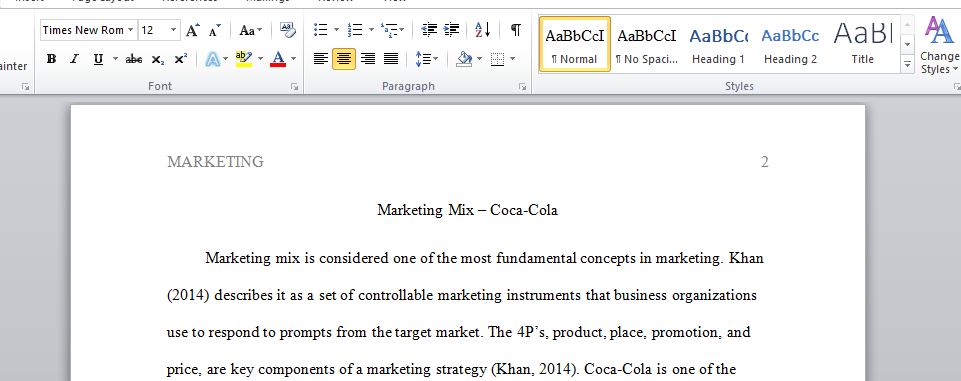Open Bullets dropdown arrow
The width and height of the screenshot is (961, 381).
coord(336,30)
